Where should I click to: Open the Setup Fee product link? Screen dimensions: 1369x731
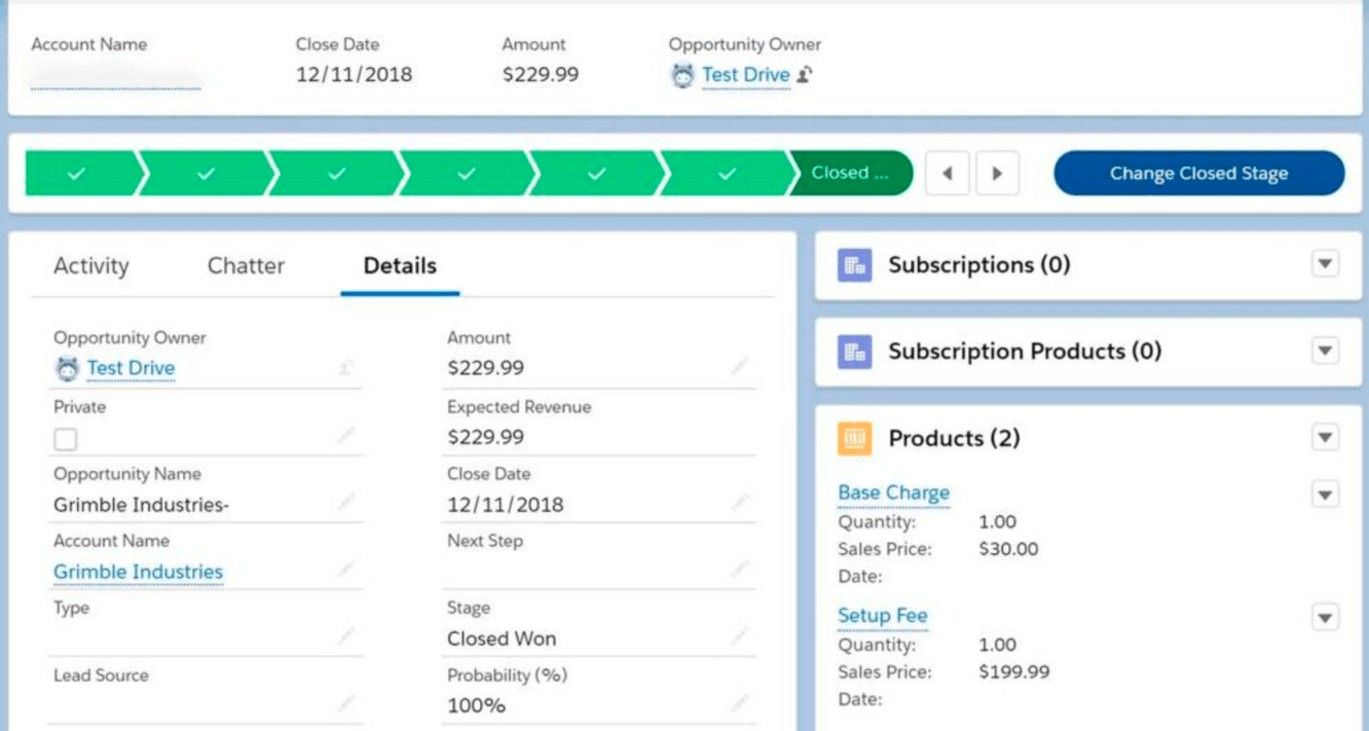coord(882,616)
